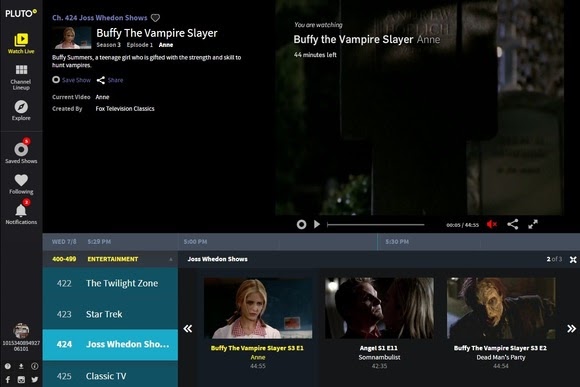Click Fox Television Classics creator name
The height and width of the screenshot is (387, 580).
[x=125, y=109]
